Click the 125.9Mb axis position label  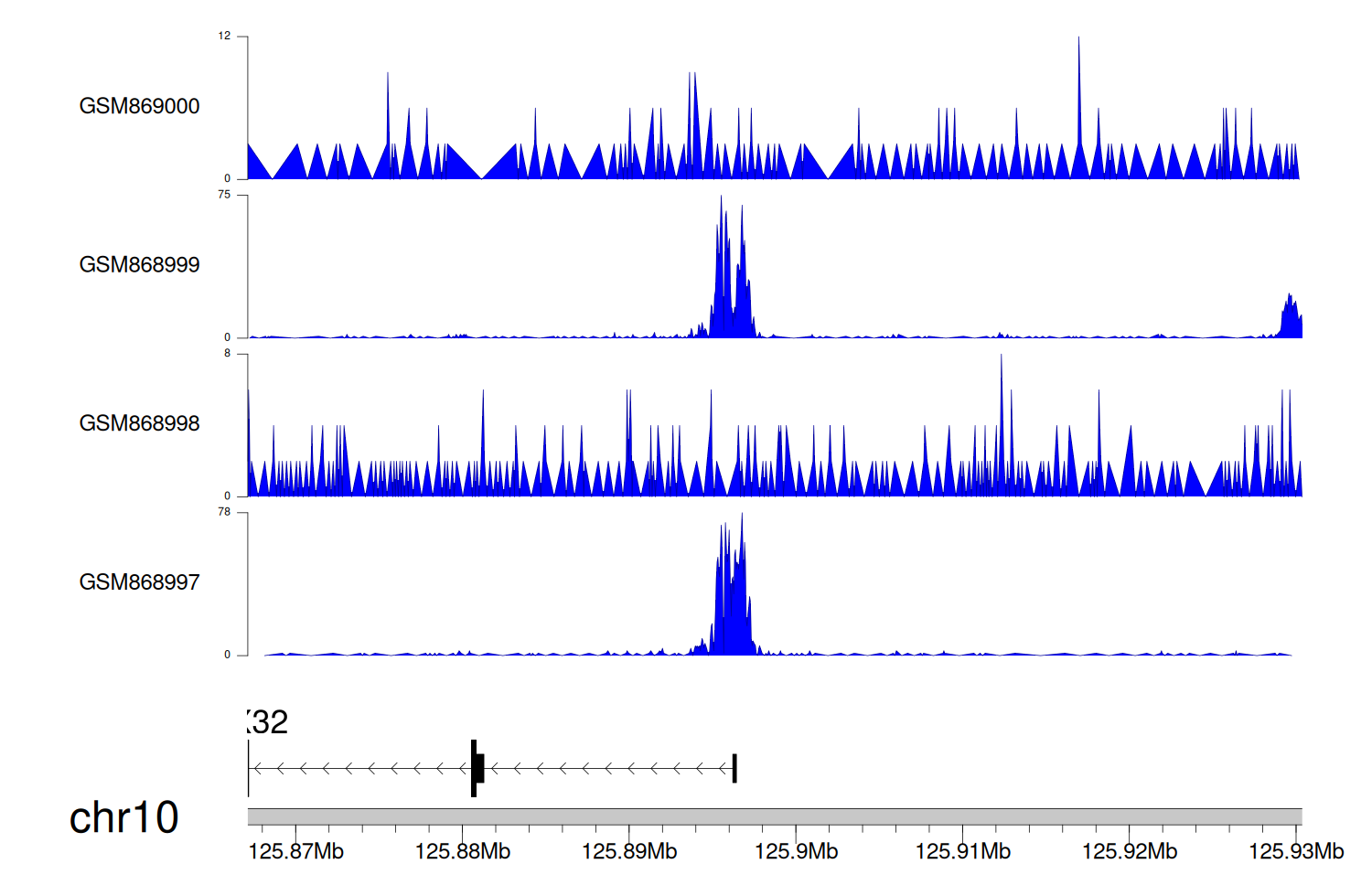(x=796, y=852)
